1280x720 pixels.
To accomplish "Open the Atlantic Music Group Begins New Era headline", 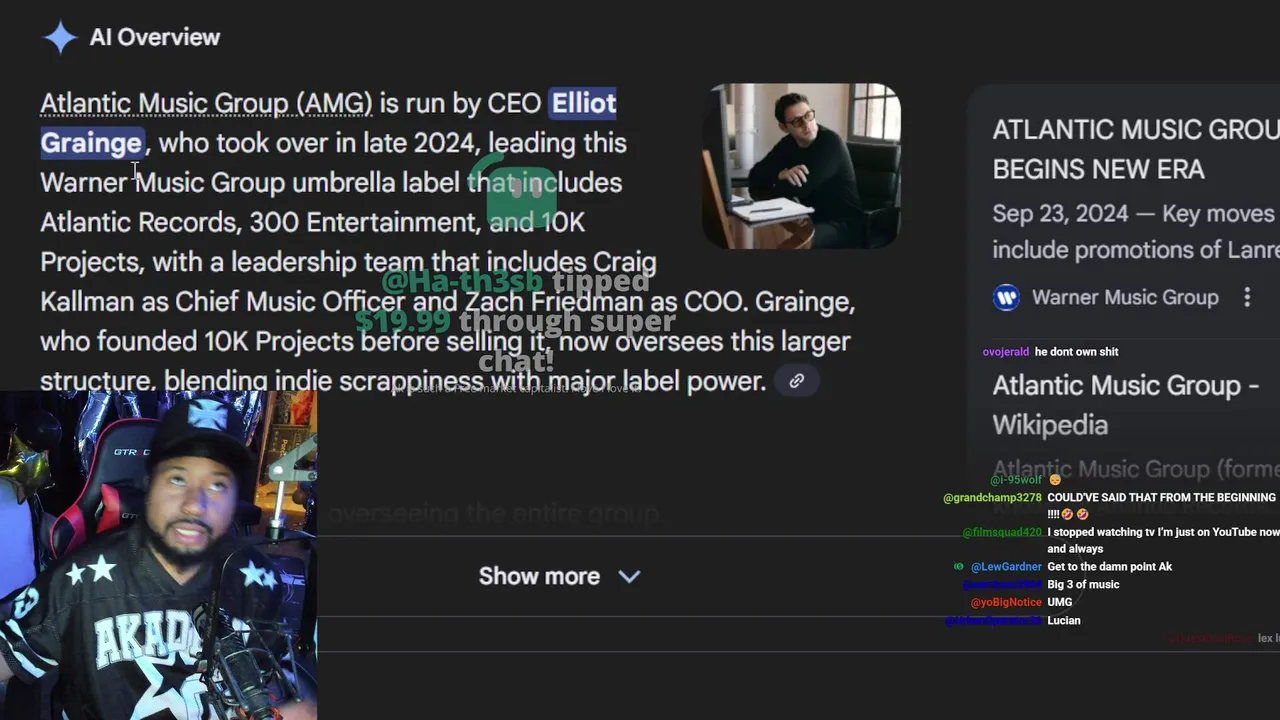I will tap(1136, 149).
